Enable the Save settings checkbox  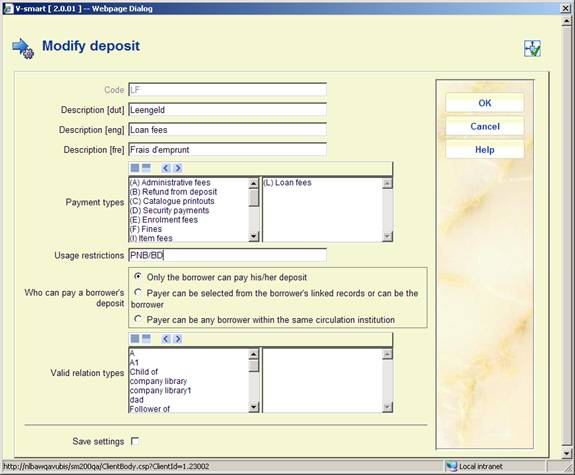pos(135,441)
